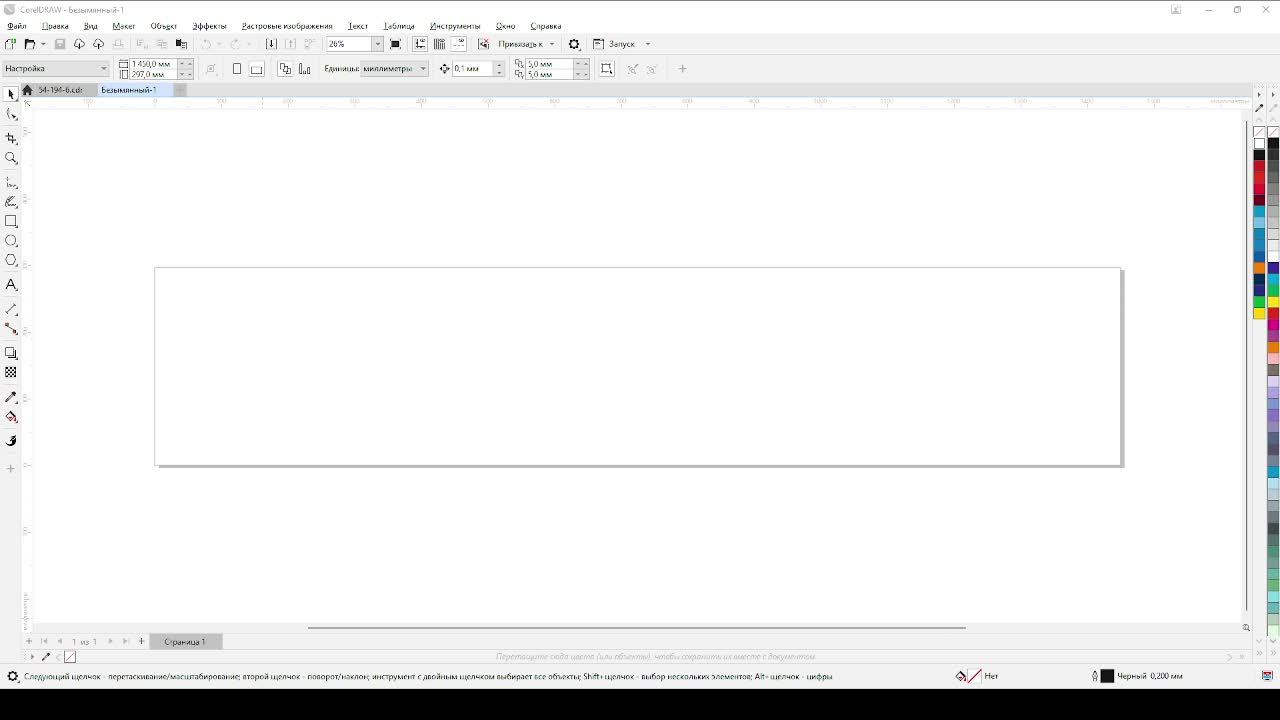
Task: Open the File menu
Action: point(16,26)
